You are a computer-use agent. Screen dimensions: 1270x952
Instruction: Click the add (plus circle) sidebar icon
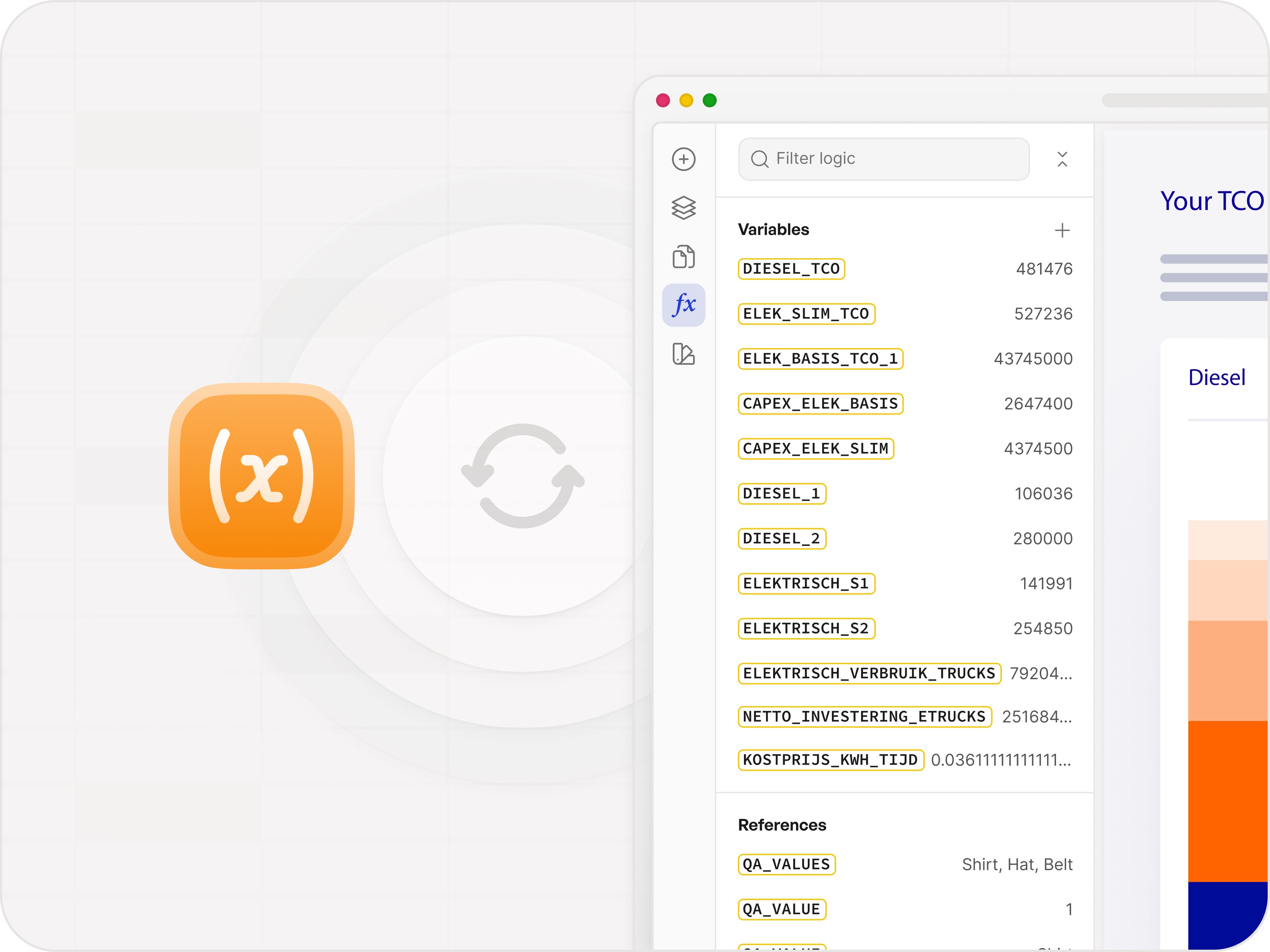point(683,159)
